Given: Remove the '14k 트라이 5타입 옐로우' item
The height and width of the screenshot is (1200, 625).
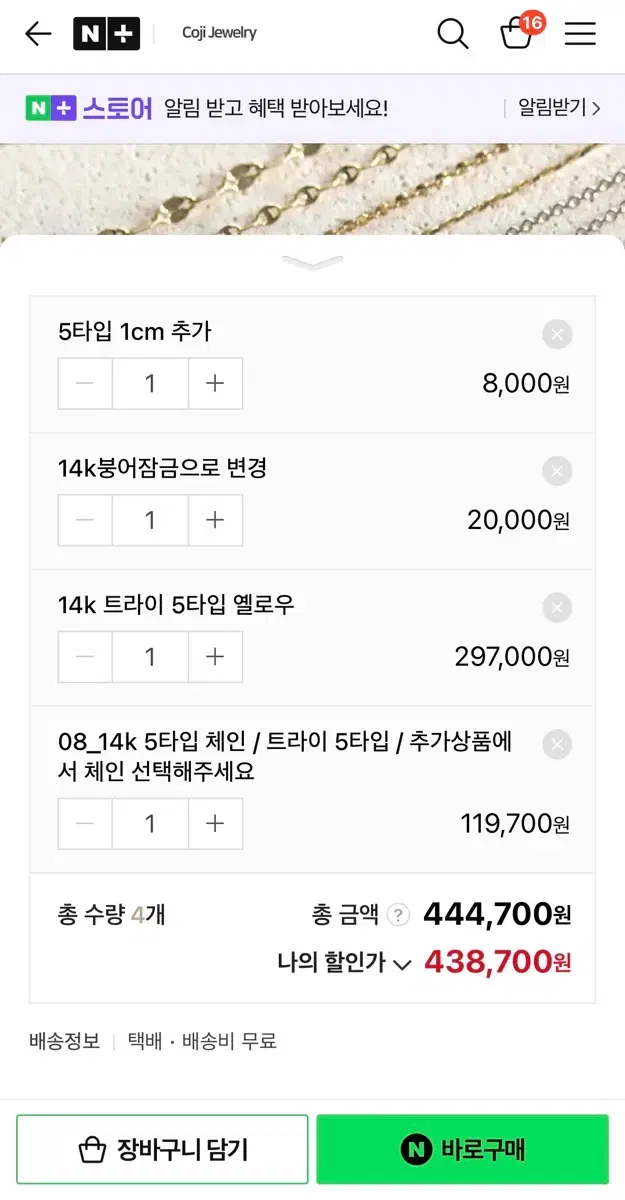Looking at the screenshot, I should [557, 607].
